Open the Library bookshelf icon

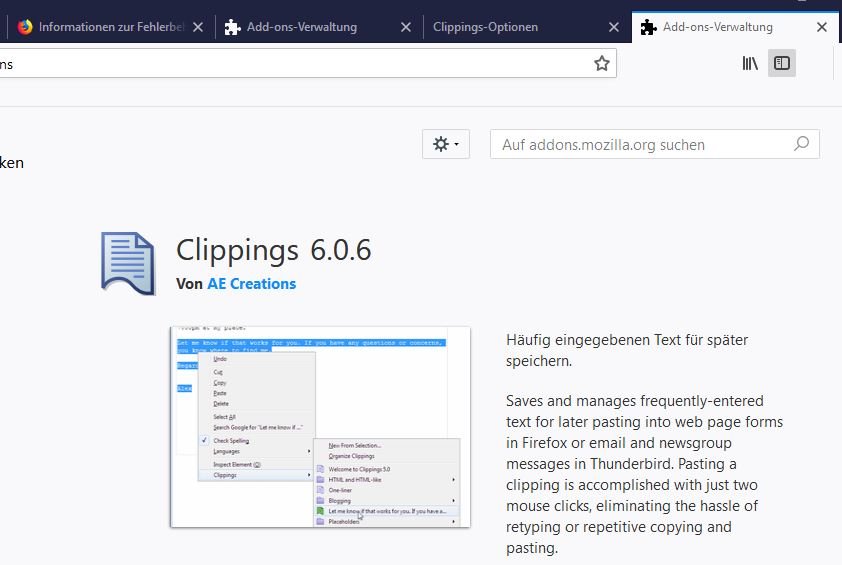click(x=750, y=64)
